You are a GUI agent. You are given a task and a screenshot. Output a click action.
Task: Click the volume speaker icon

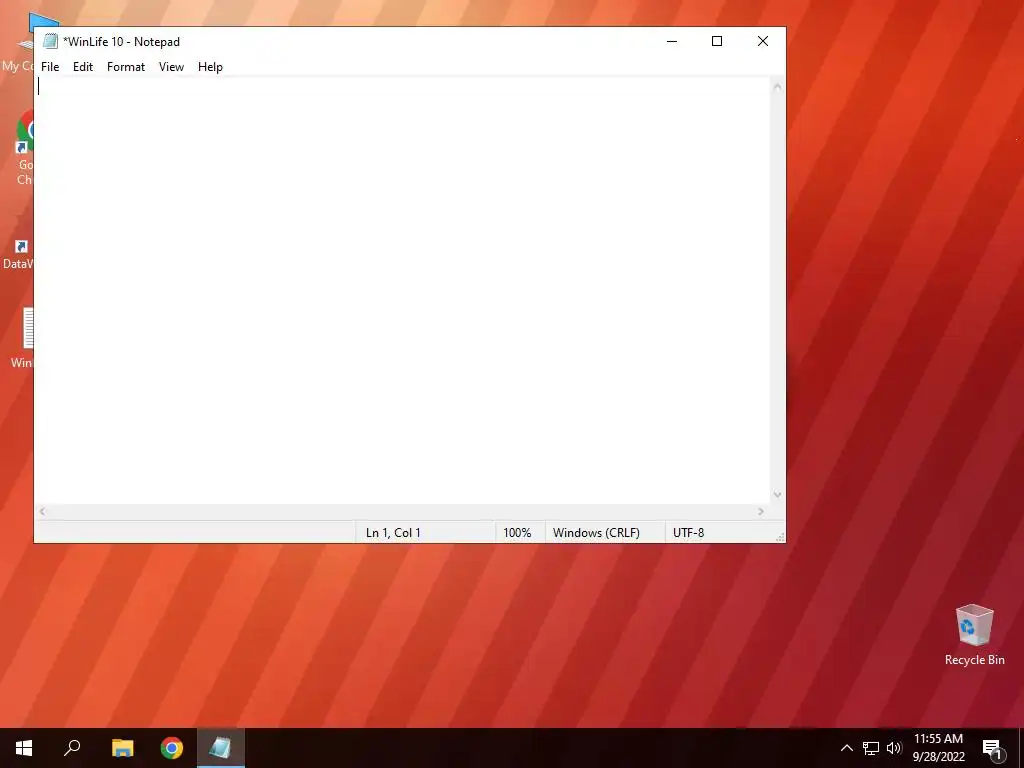pyautogui.click(x=894, y=748)
